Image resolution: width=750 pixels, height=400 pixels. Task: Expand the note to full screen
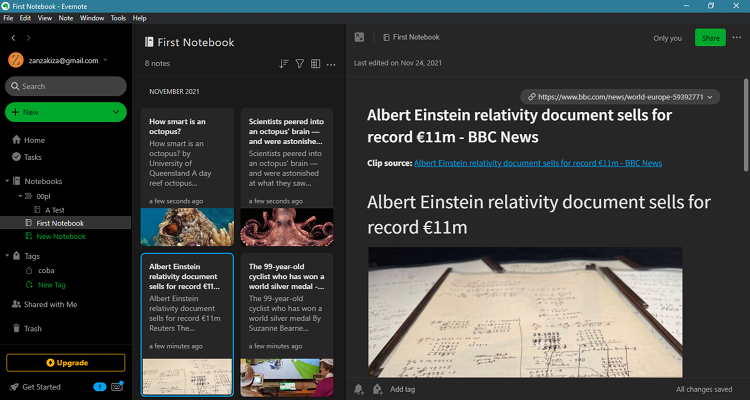click(359, 37)
